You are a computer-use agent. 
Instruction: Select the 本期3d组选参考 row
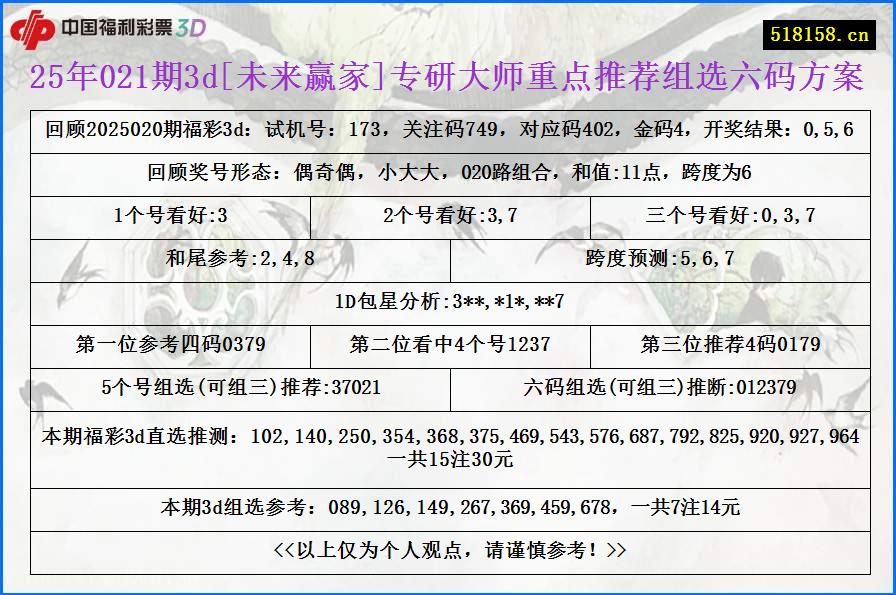click(x=448, y=509)
